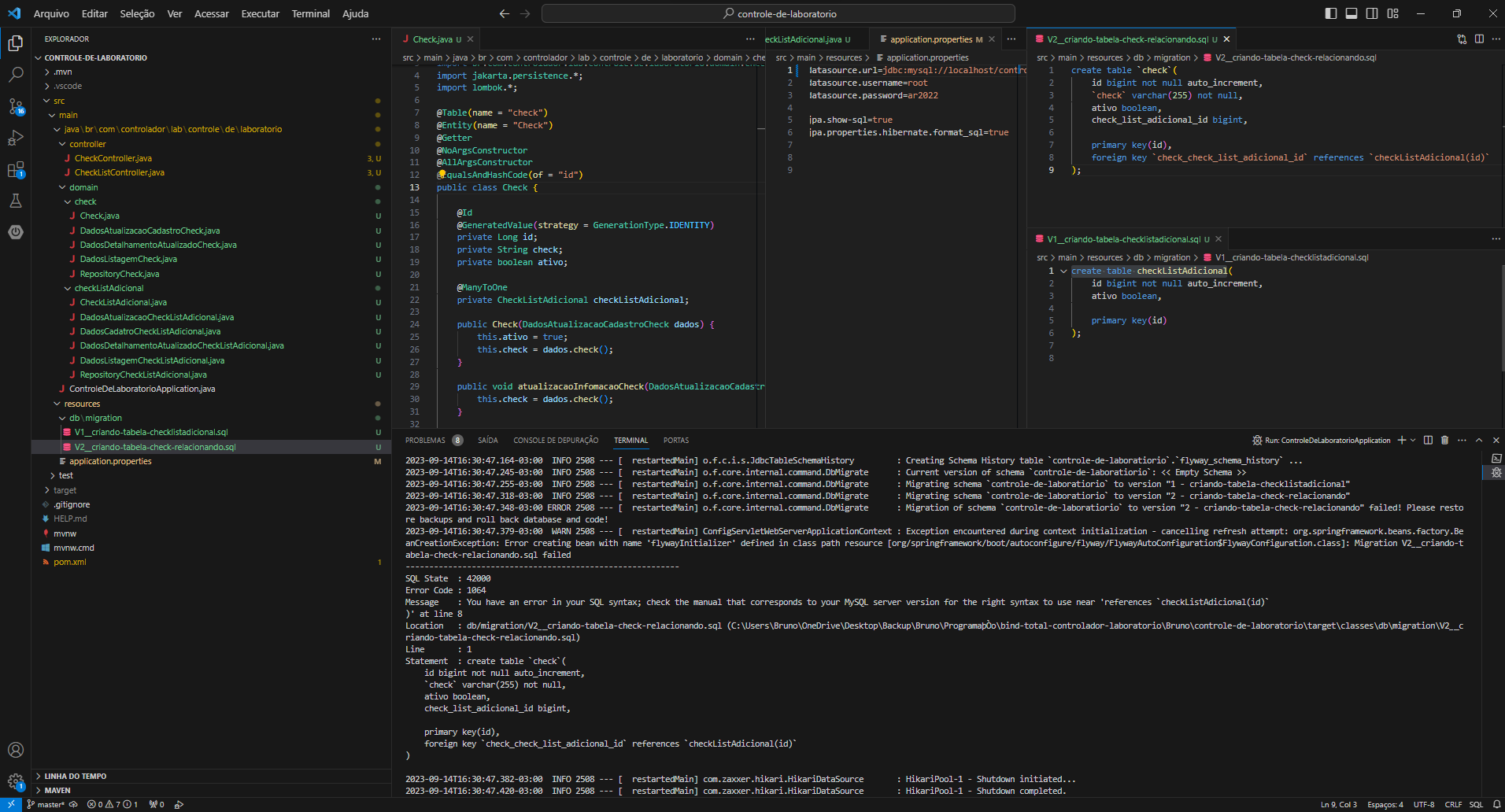This screenshot has height=812, width=1505.
Task: Click the master* git branch indicator
Action: point(46,804)
